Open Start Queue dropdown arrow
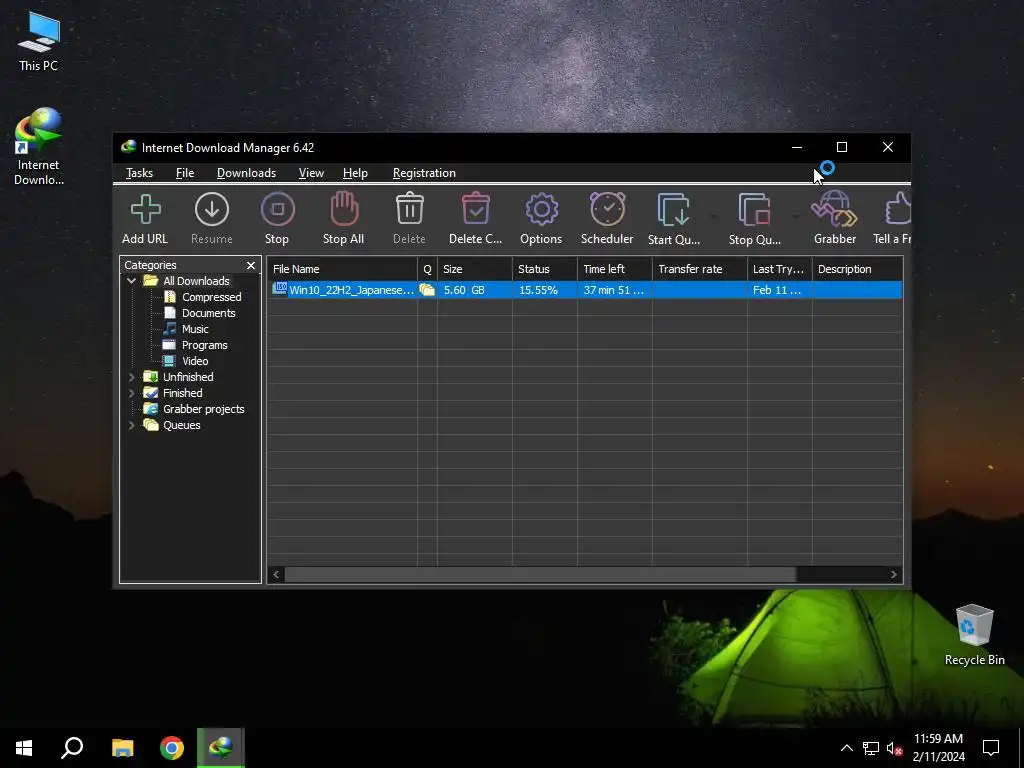The image size is (1024, 768). click(713, 216)
